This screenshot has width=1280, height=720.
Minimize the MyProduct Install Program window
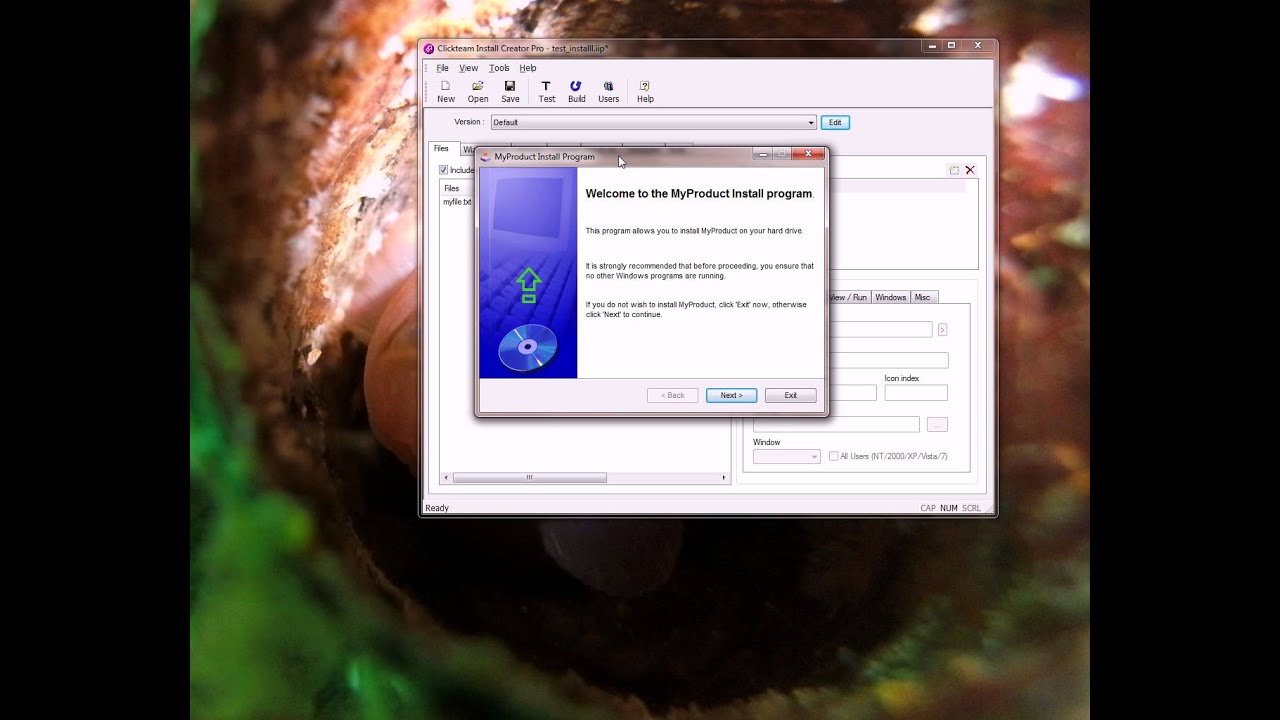(x=762, y=154)
